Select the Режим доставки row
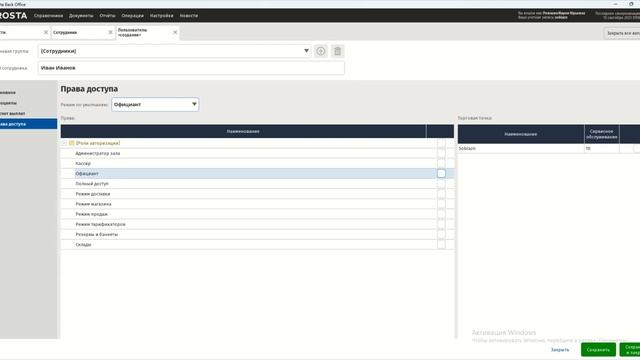Image resolution: width=640 pixels, height=360 pixels. tap(257, 194)
